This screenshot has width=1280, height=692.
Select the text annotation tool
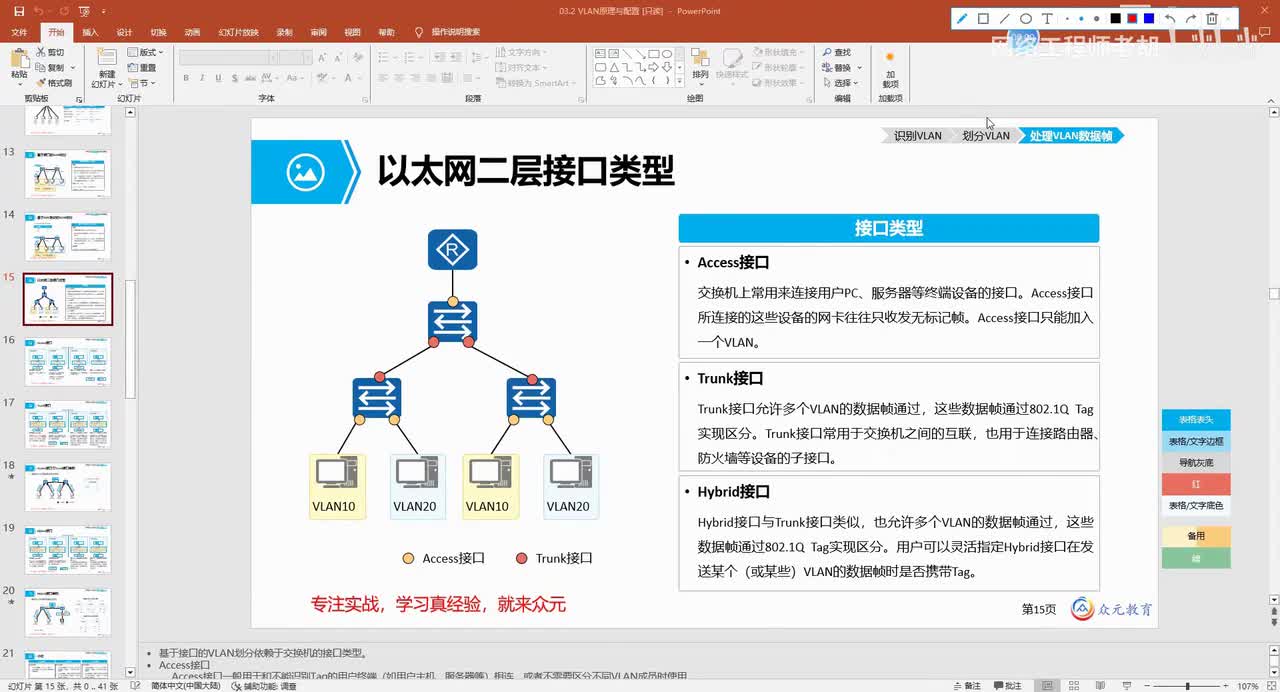1047,18
